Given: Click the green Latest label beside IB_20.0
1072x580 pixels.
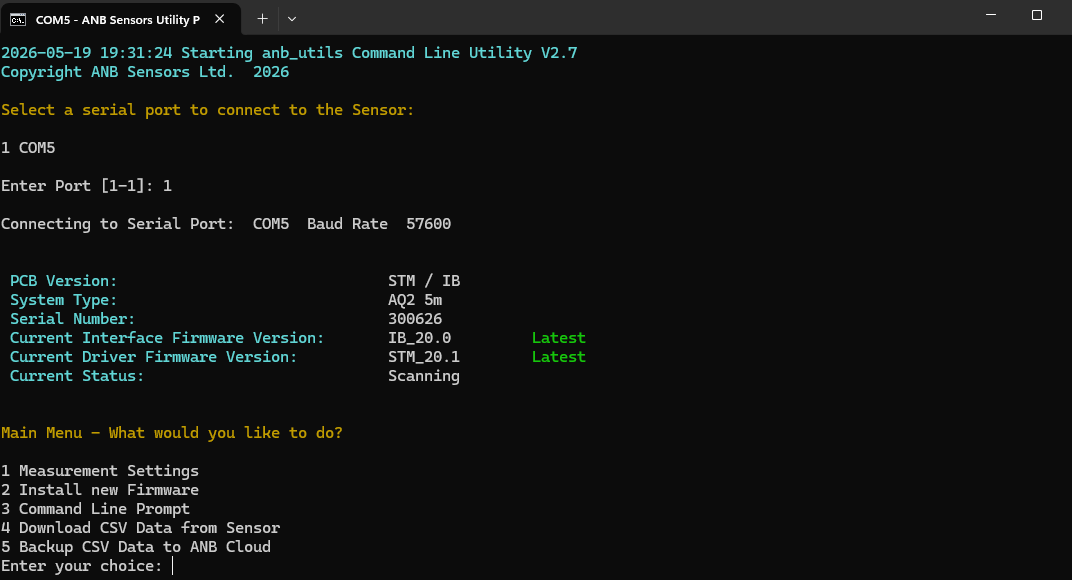Looking at the screenshot, I should tap(559, 338).
